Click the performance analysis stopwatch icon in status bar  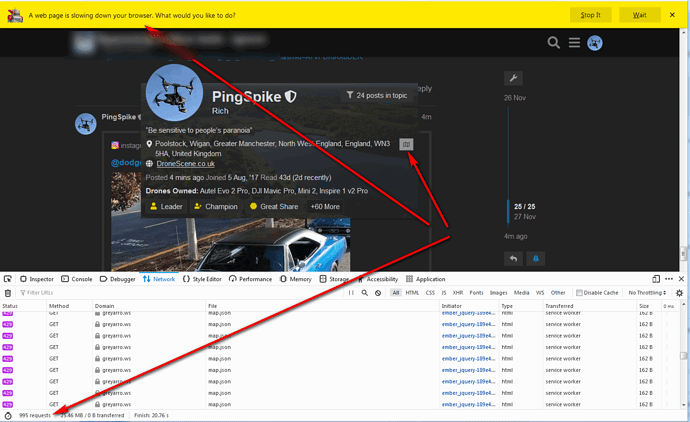(x=8, y=415)
